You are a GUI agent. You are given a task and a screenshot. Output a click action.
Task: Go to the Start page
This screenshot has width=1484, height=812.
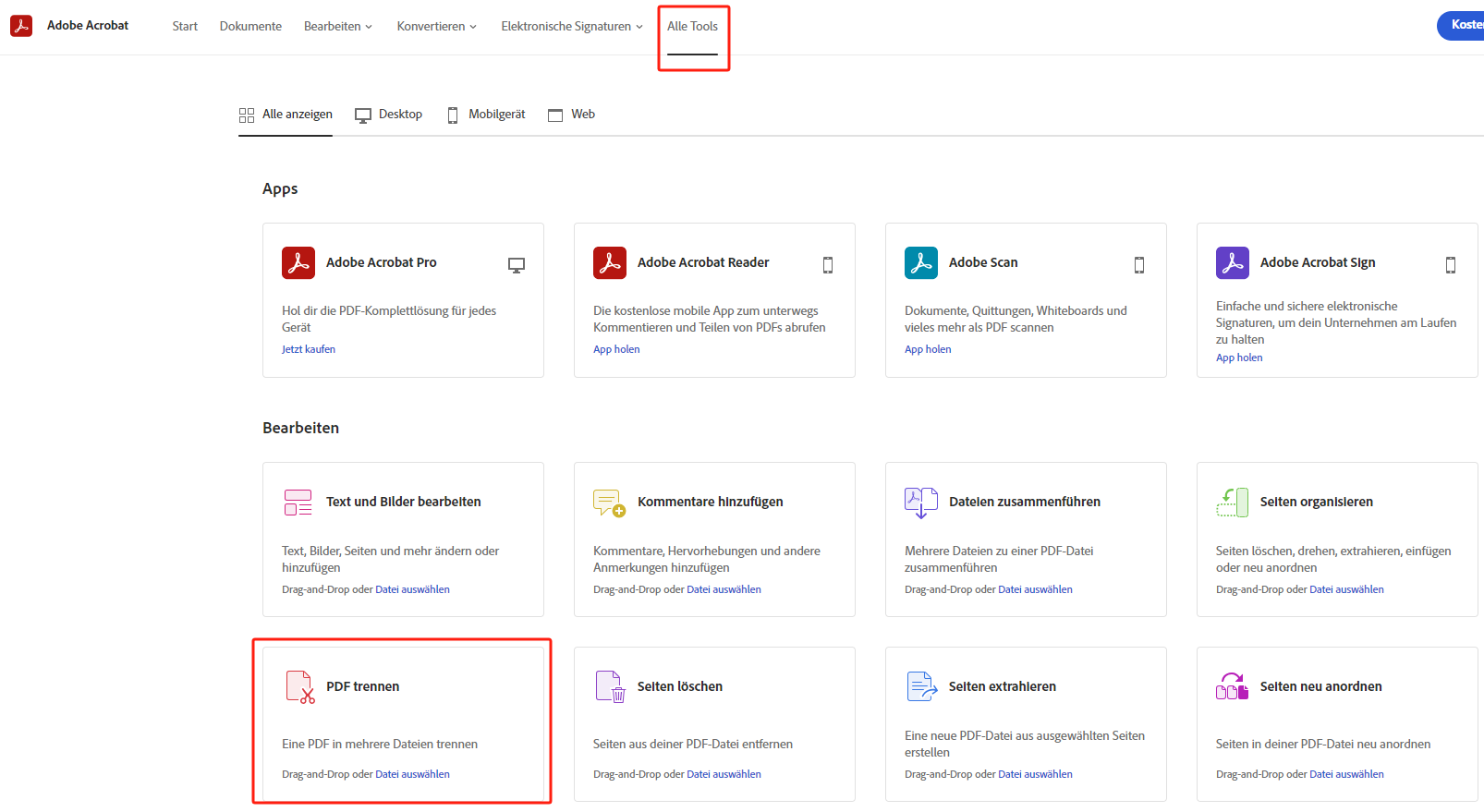point(185,26)
